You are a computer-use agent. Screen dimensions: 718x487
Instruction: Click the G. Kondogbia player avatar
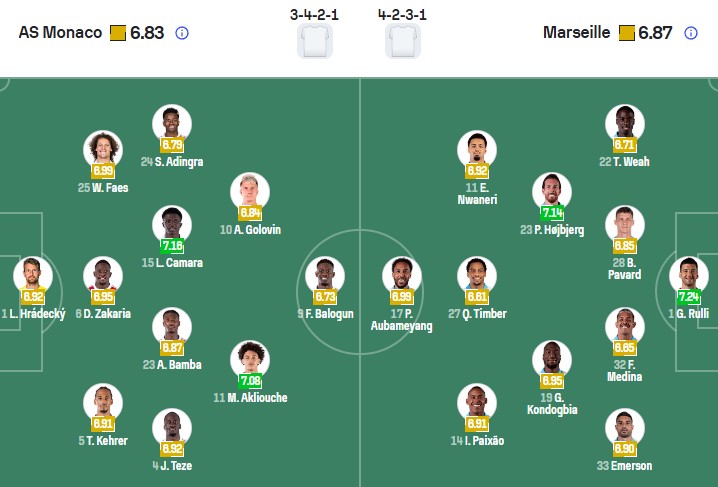(x=552, y=358)
